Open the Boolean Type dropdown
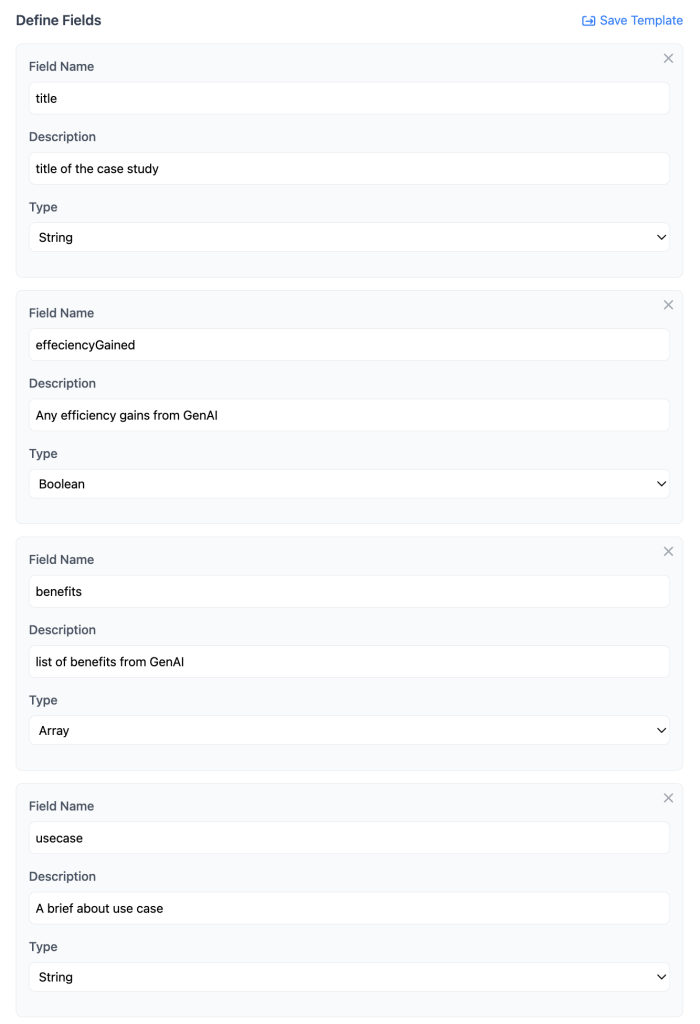This screenshot has width=700, height=1024. tap(349, 484)
